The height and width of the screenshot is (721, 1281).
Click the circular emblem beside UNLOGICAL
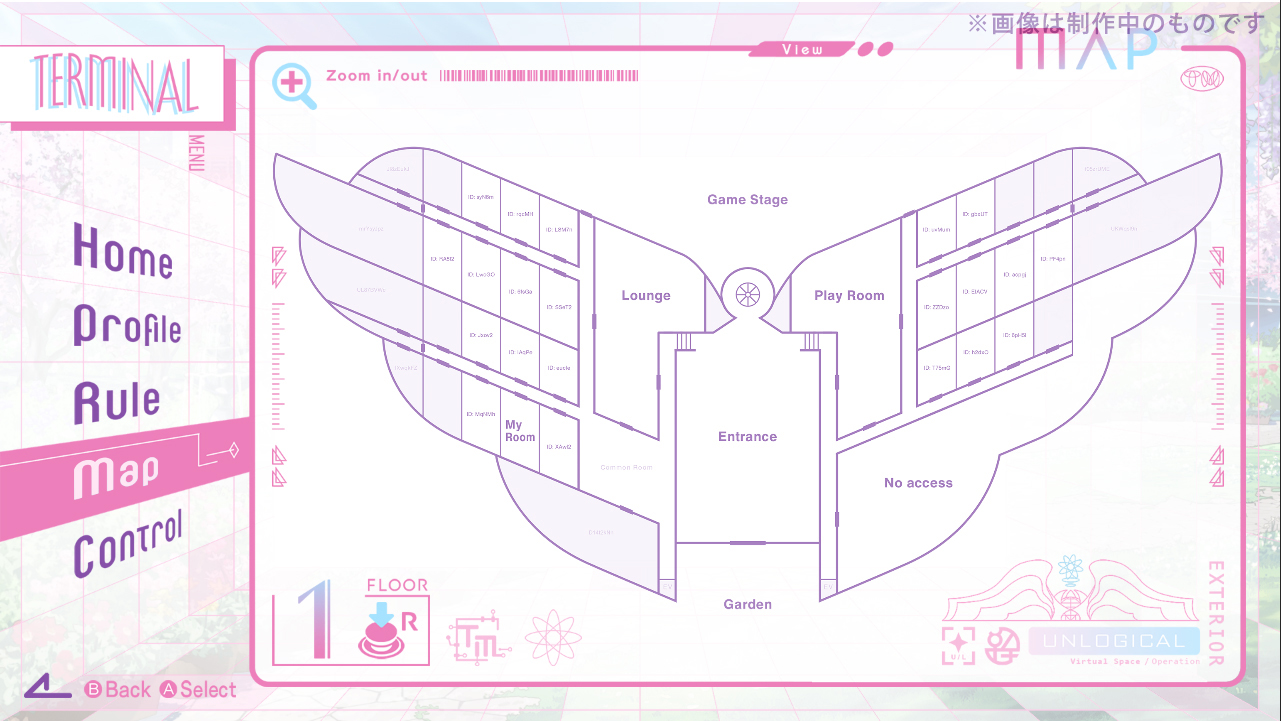pos(1001,643)
